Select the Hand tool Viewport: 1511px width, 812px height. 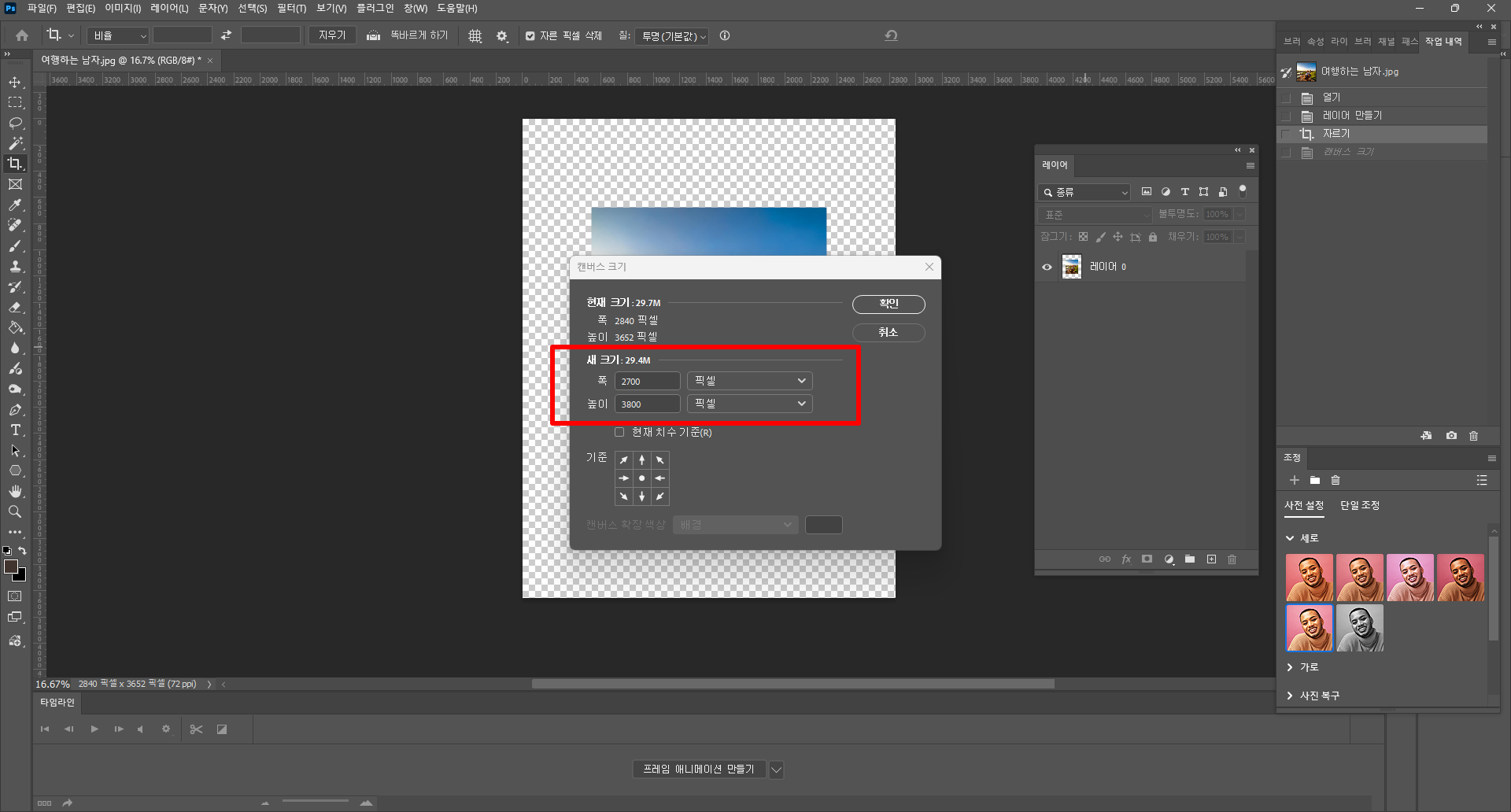(x=15, y=492)
